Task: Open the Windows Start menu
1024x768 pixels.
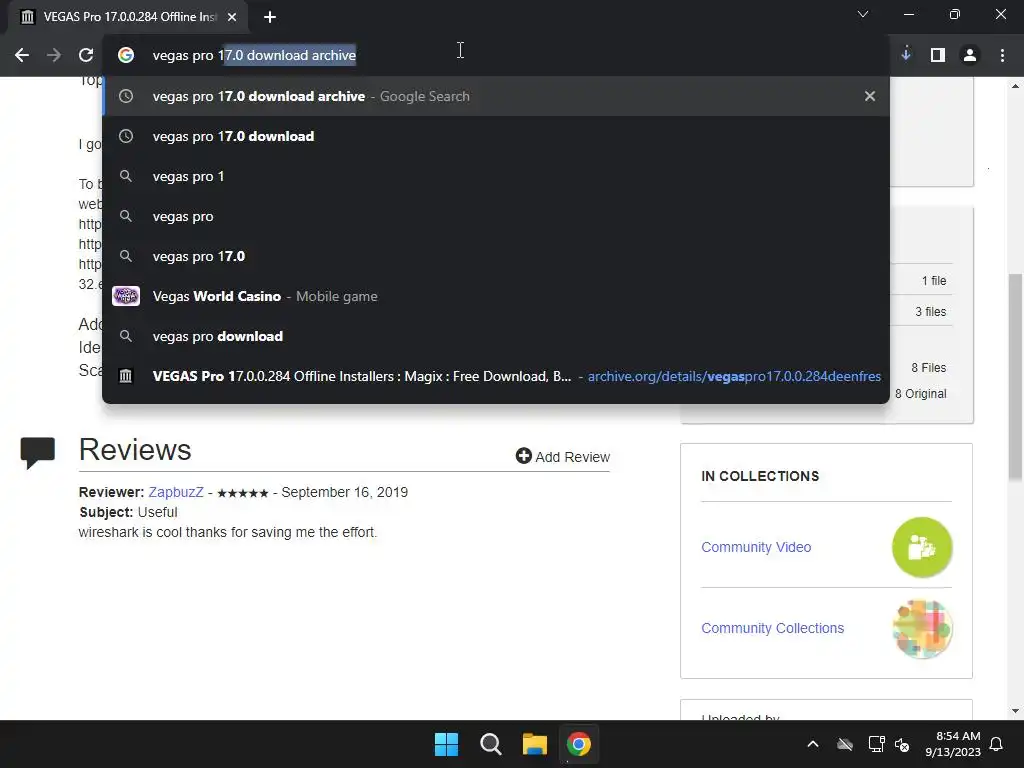Action: tap(447, 744)
